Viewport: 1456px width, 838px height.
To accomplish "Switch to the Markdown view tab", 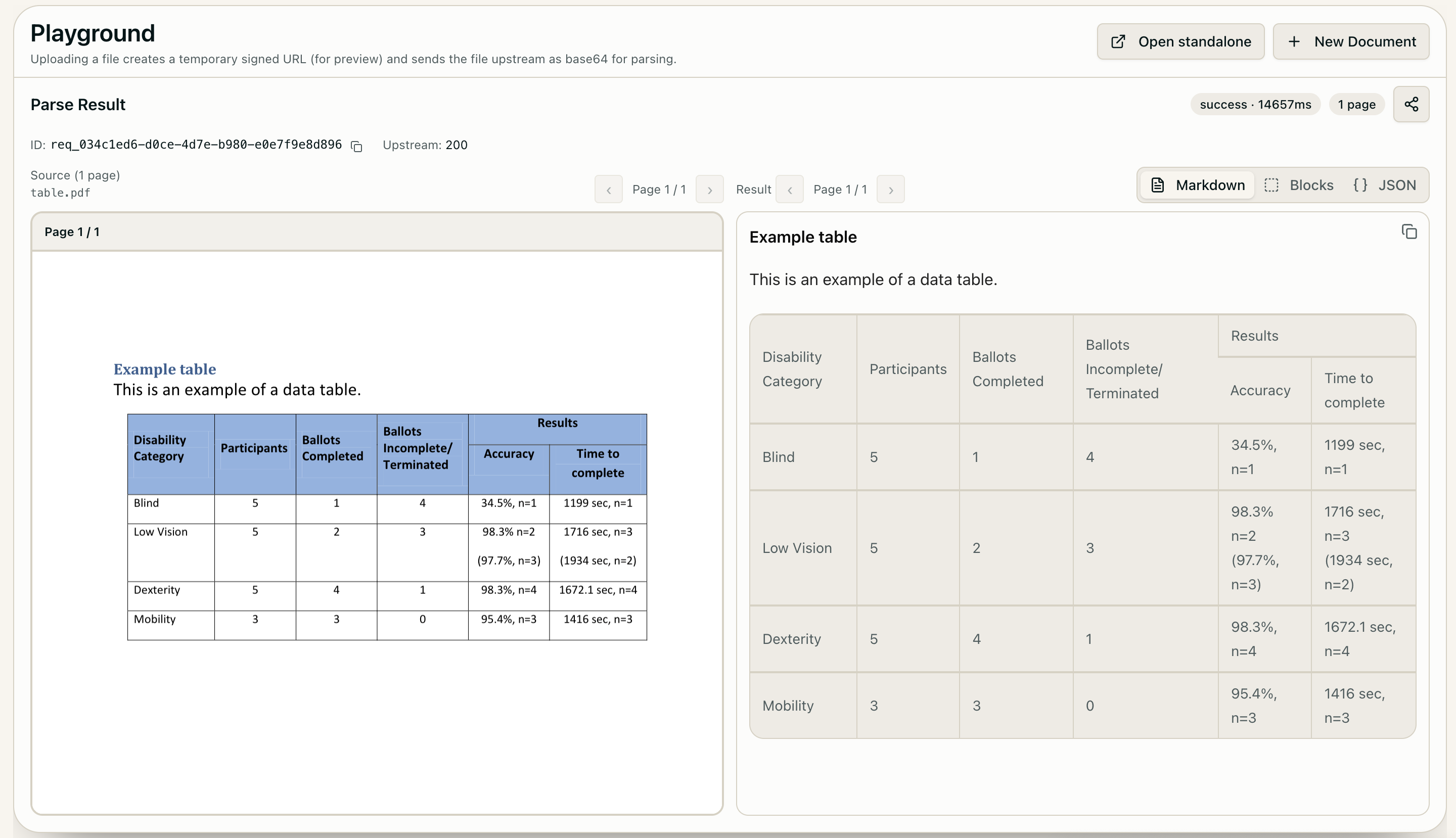I will coord(1198,185).
